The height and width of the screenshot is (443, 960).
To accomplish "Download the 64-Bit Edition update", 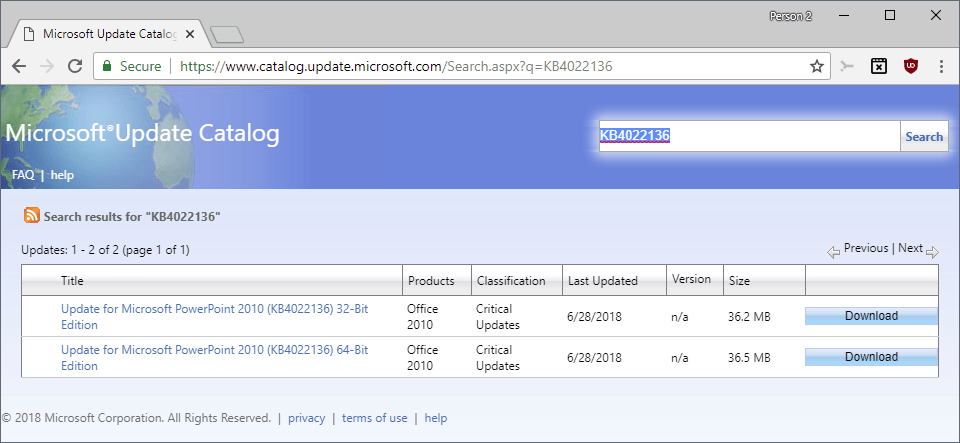I will (x=871, y=357).
